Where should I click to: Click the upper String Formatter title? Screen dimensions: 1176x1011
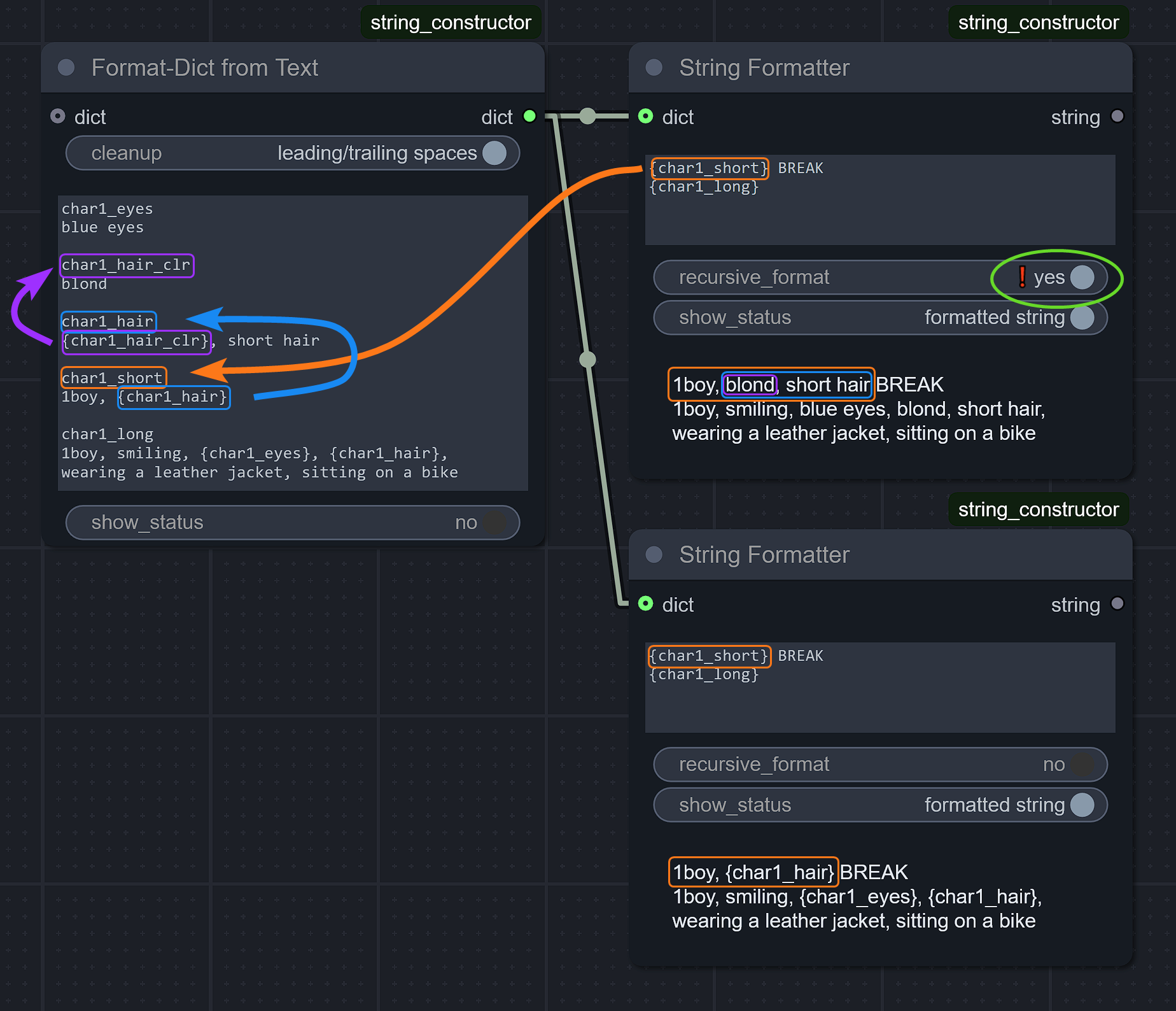coord(764,67)
